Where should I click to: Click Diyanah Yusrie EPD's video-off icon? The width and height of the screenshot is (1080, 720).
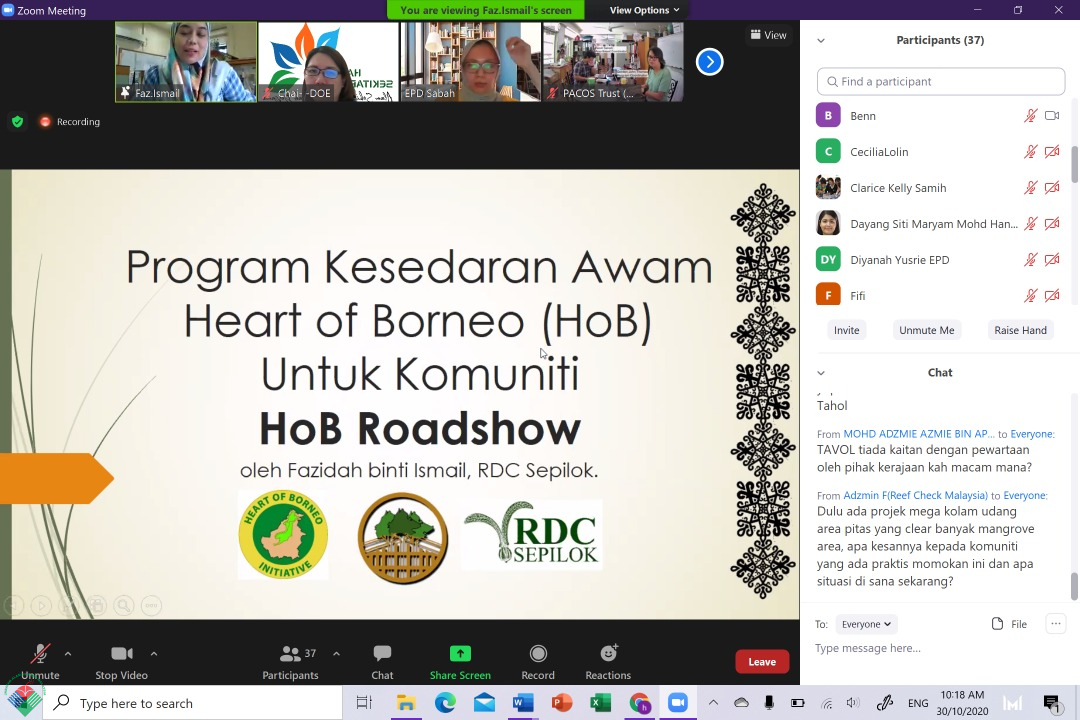(x=1052, y=260)
